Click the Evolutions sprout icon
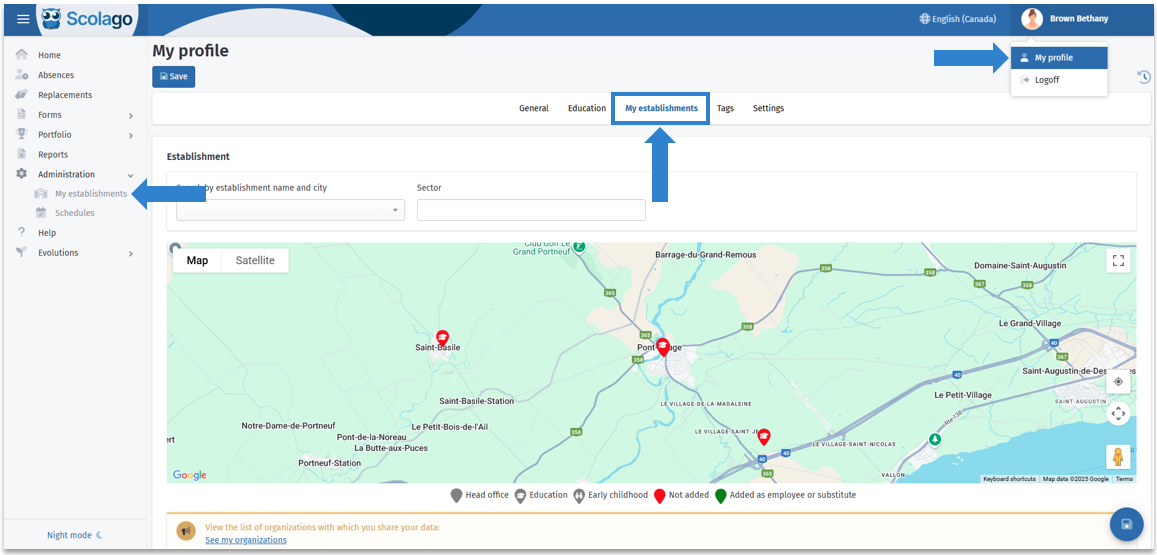The image size is (1157, 555). pos(21,252)
